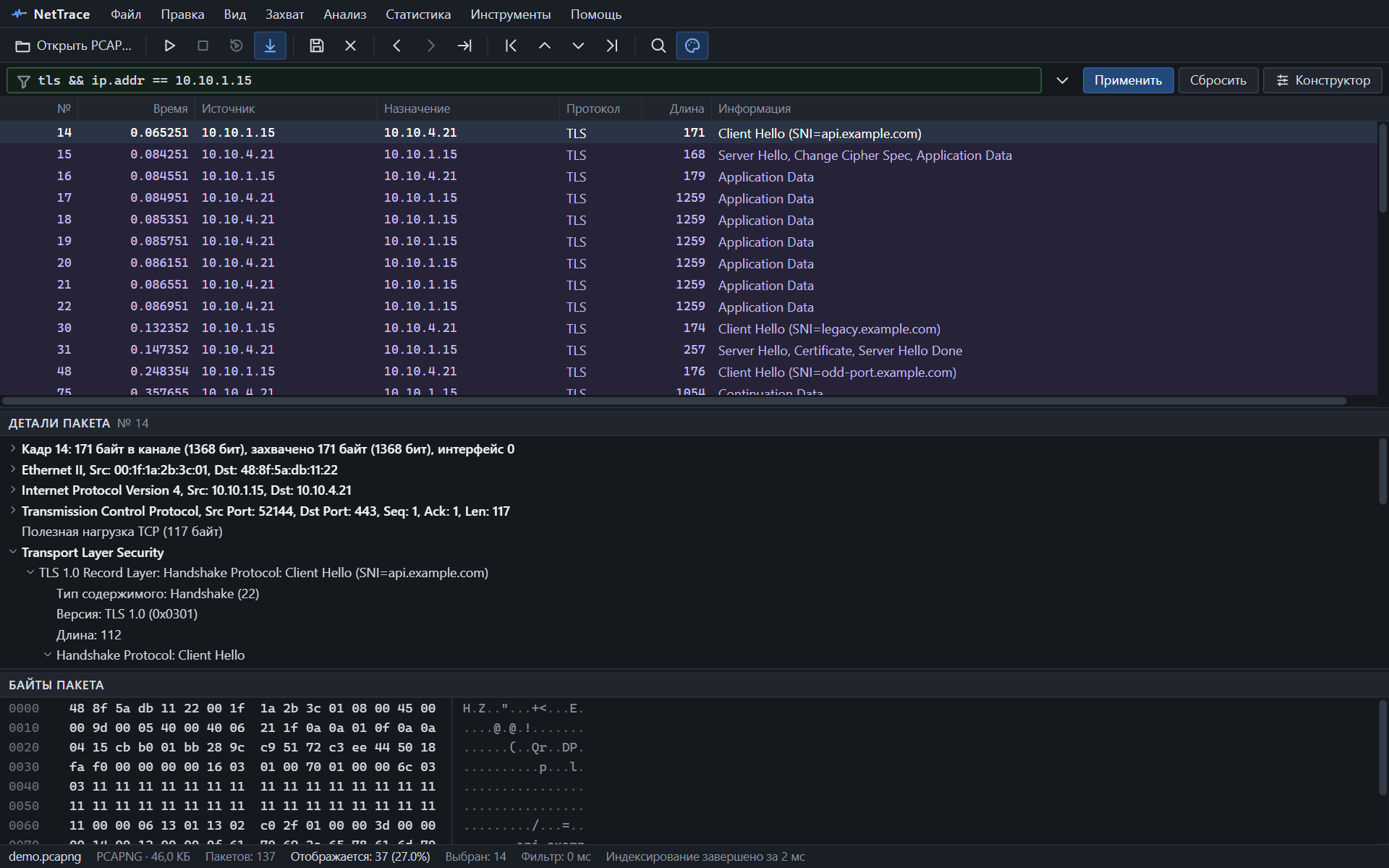Go to last packet icon
Screen dimensions: 1389x868
coord(612,46)
